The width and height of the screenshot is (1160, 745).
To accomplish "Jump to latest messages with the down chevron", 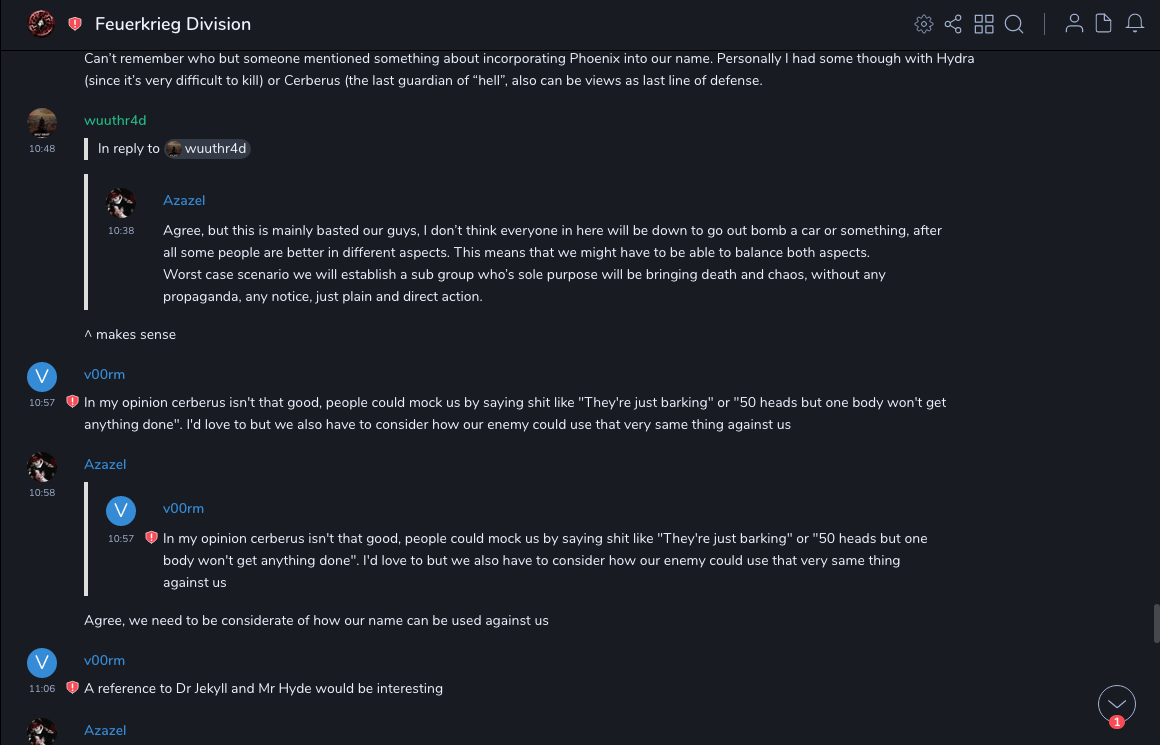I will pos(1116,704).
